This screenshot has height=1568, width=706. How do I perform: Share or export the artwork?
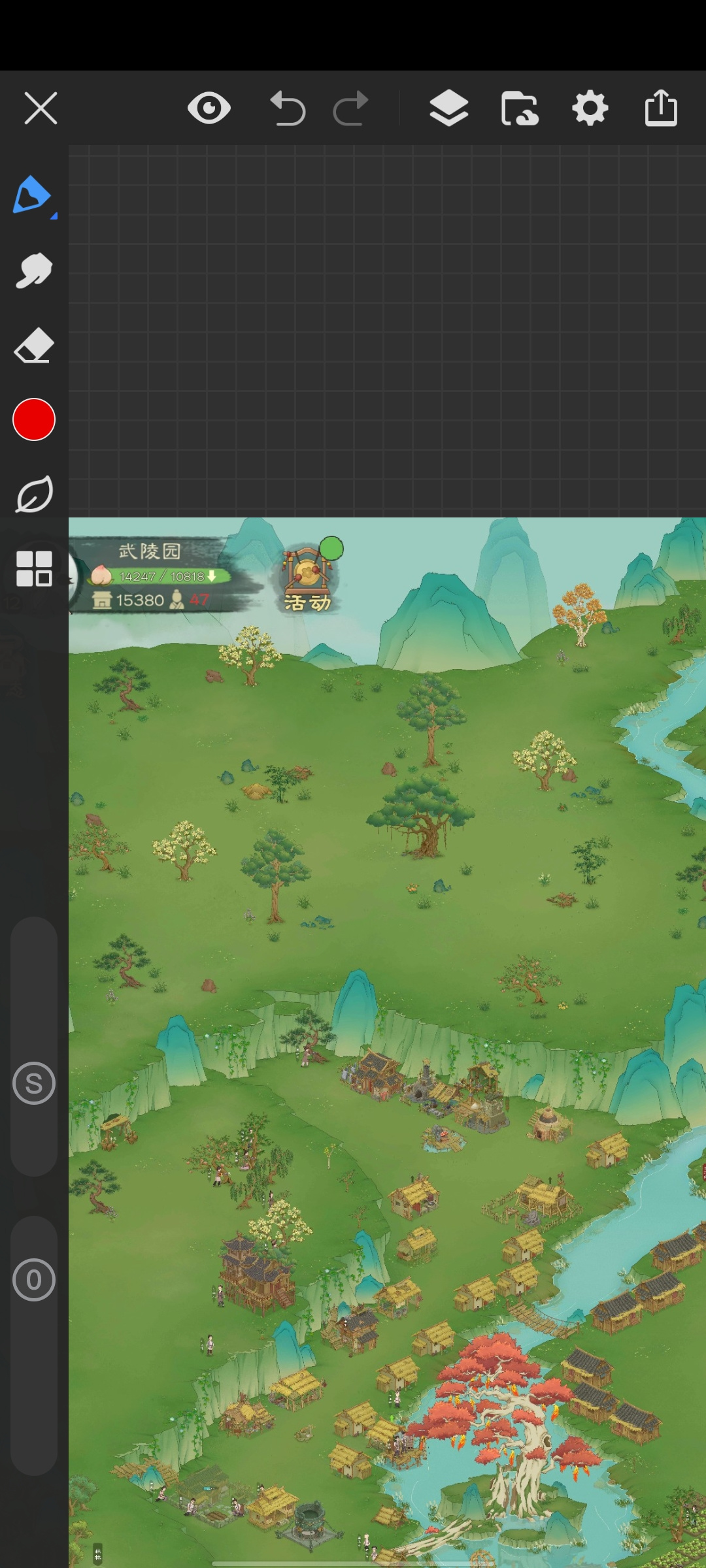(x=661, y=107)
